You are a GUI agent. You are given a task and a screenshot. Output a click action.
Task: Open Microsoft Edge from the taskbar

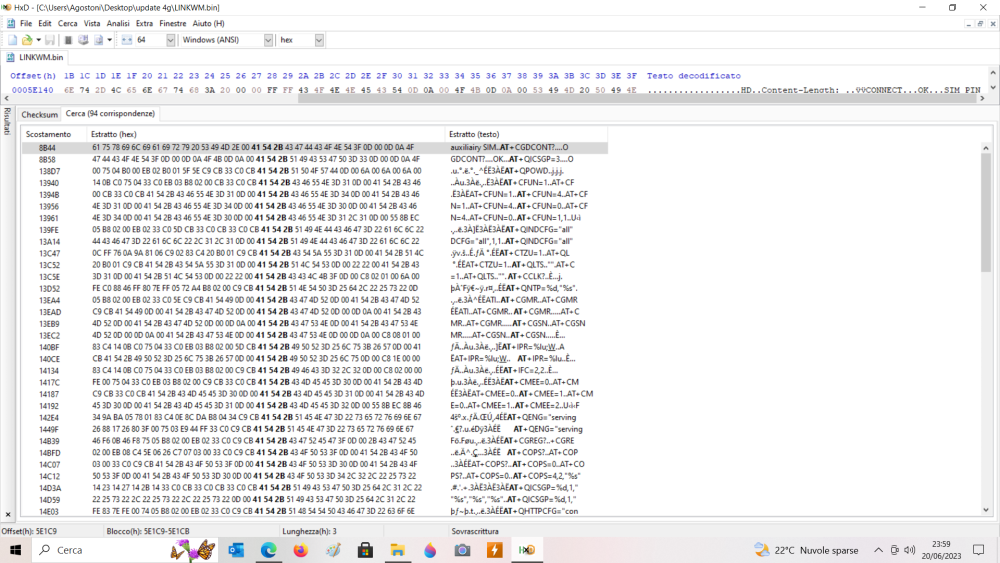coord(269,550)
